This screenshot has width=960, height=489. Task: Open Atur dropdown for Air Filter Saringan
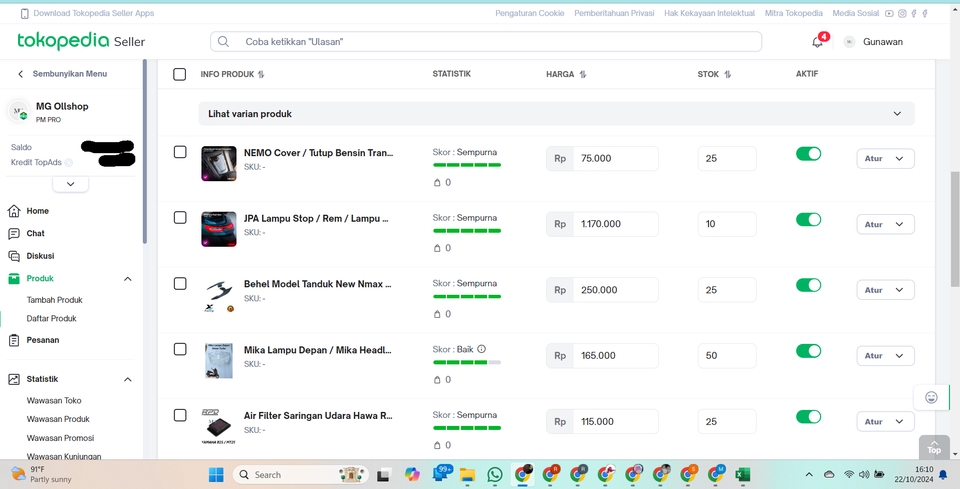pos(885,422)
